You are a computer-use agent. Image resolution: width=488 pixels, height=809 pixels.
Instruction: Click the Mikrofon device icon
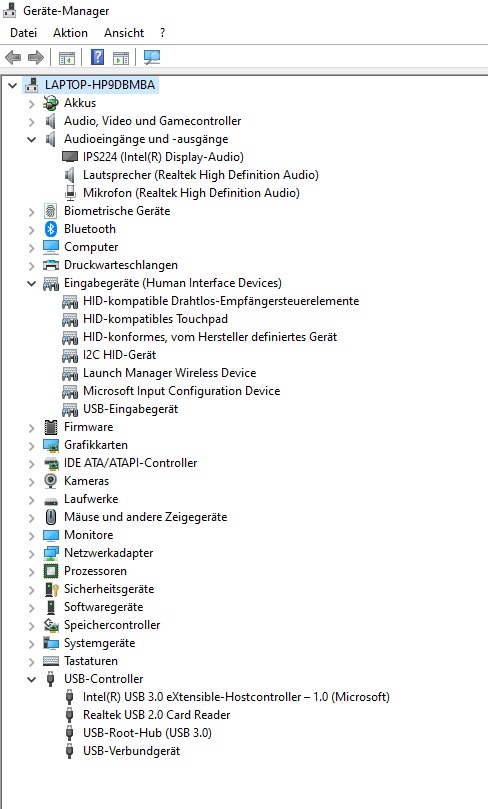70,193
